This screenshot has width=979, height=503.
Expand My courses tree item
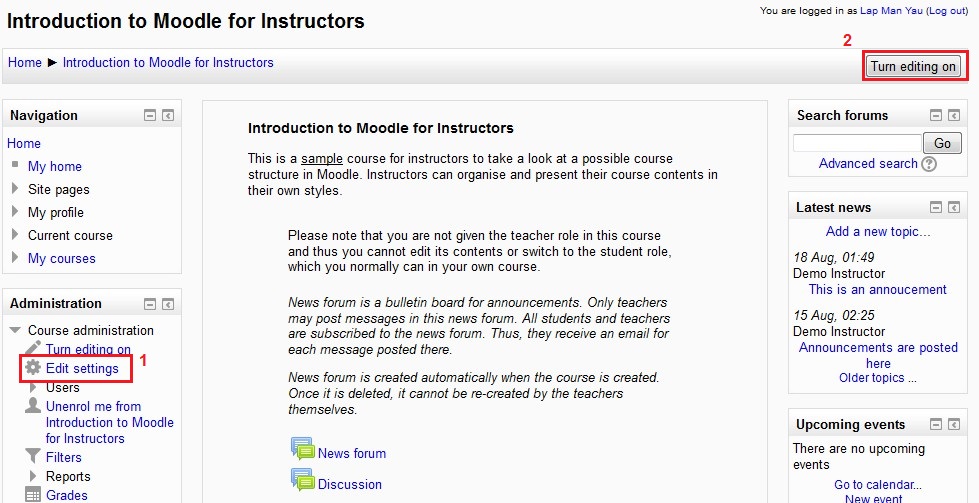(15, 258)
